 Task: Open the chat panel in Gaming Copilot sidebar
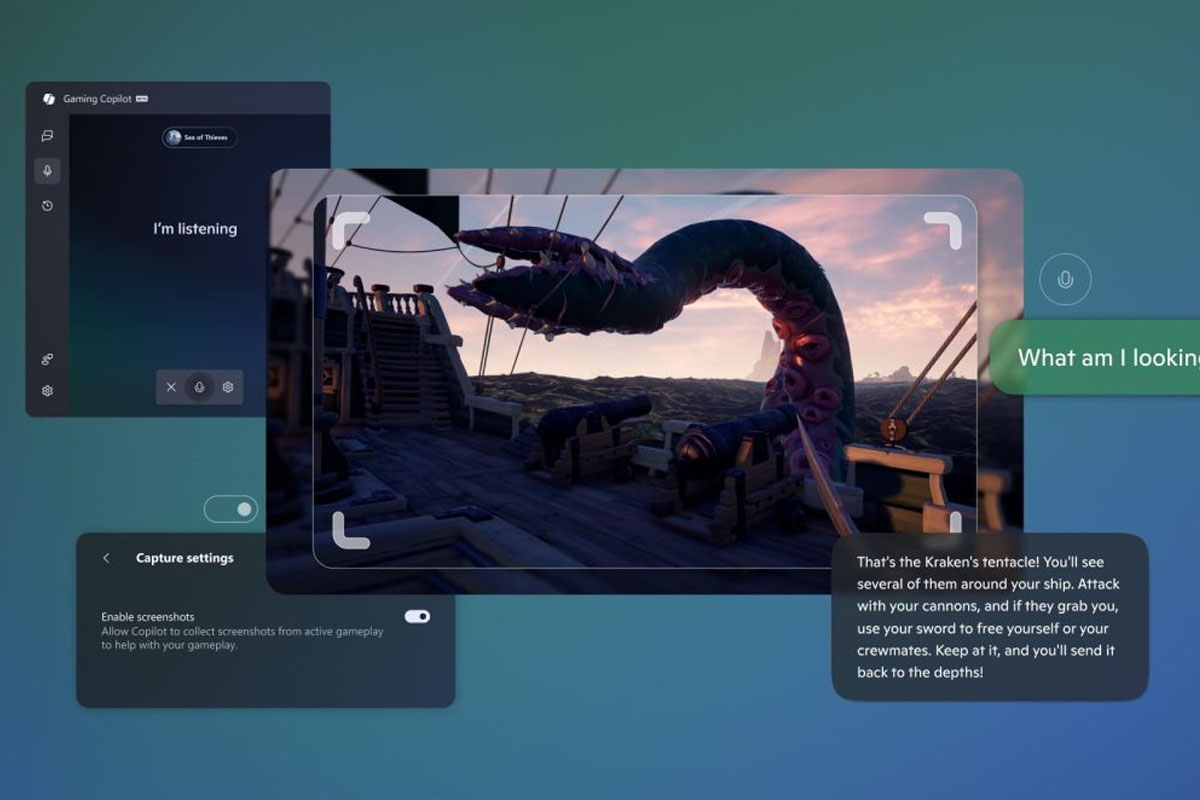click(46, 137)
